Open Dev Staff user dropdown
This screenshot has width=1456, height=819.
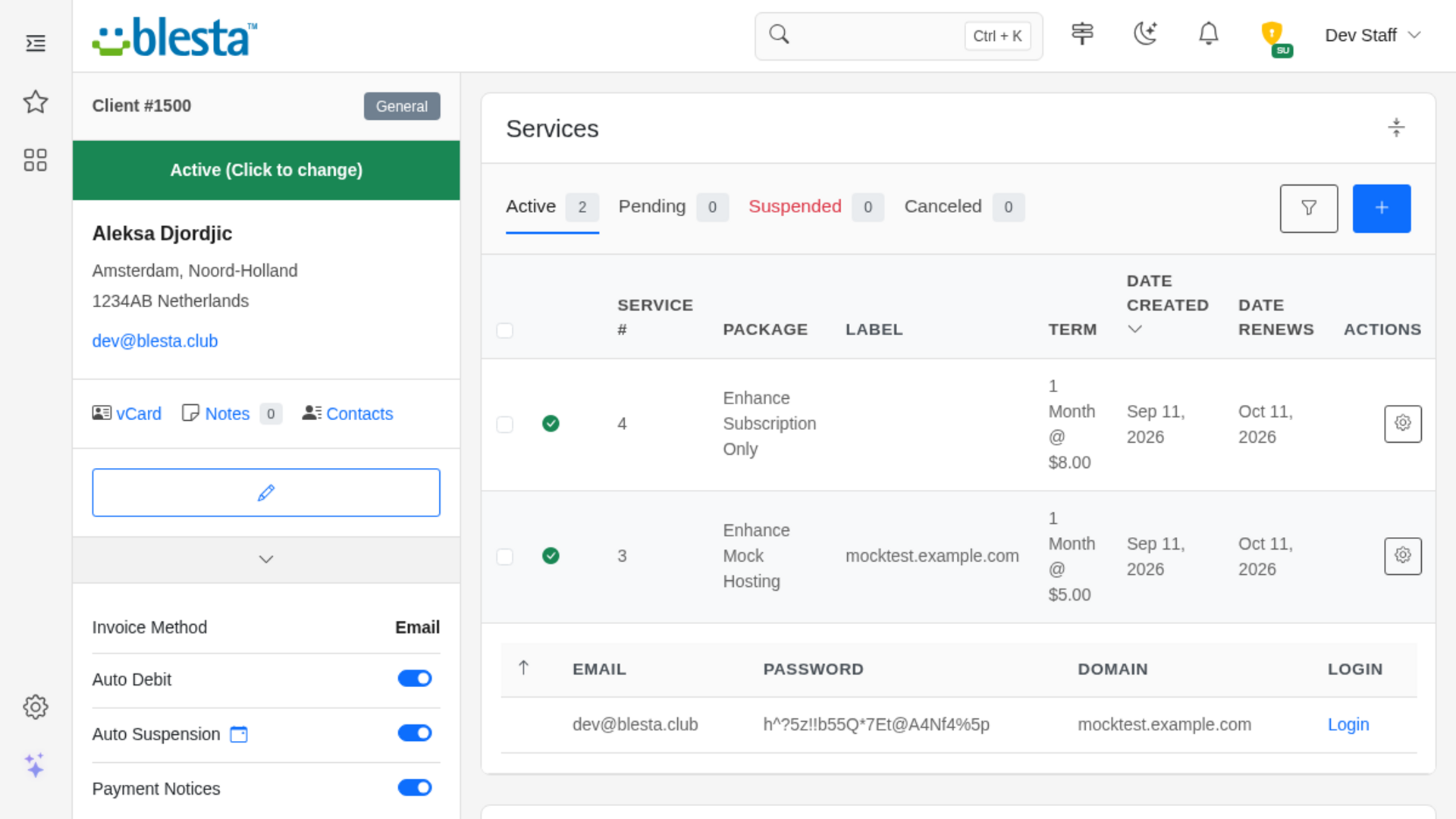1373,36
